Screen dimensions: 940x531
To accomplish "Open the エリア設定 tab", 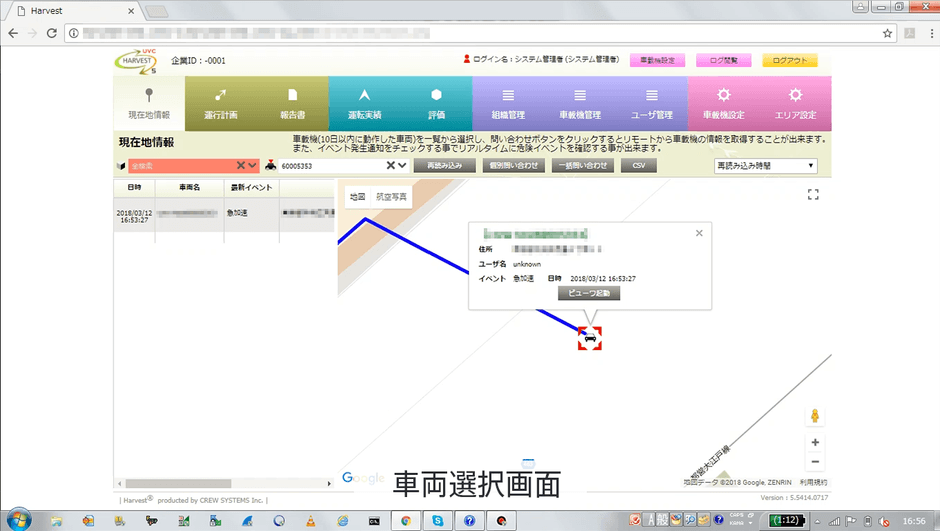I will 794,104.
